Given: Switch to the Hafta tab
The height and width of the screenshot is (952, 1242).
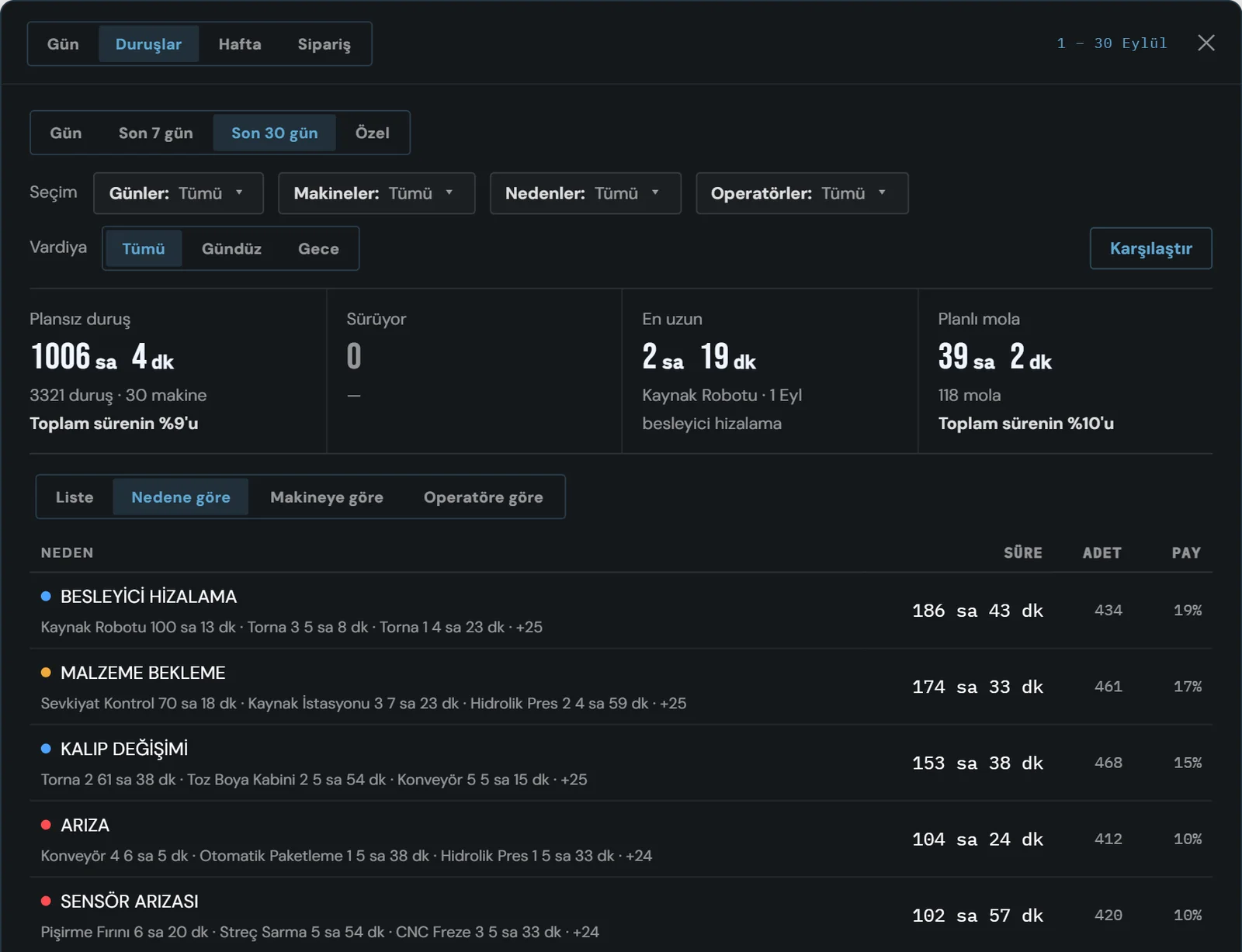Looking at the screenshot, I should (240, 44).
